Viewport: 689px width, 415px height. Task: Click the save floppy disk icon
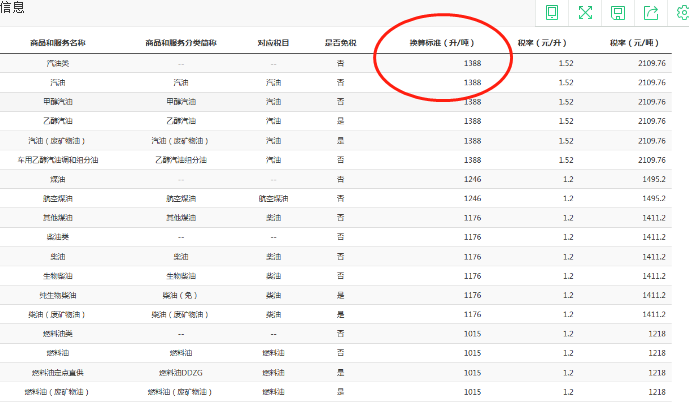[618, 13]
